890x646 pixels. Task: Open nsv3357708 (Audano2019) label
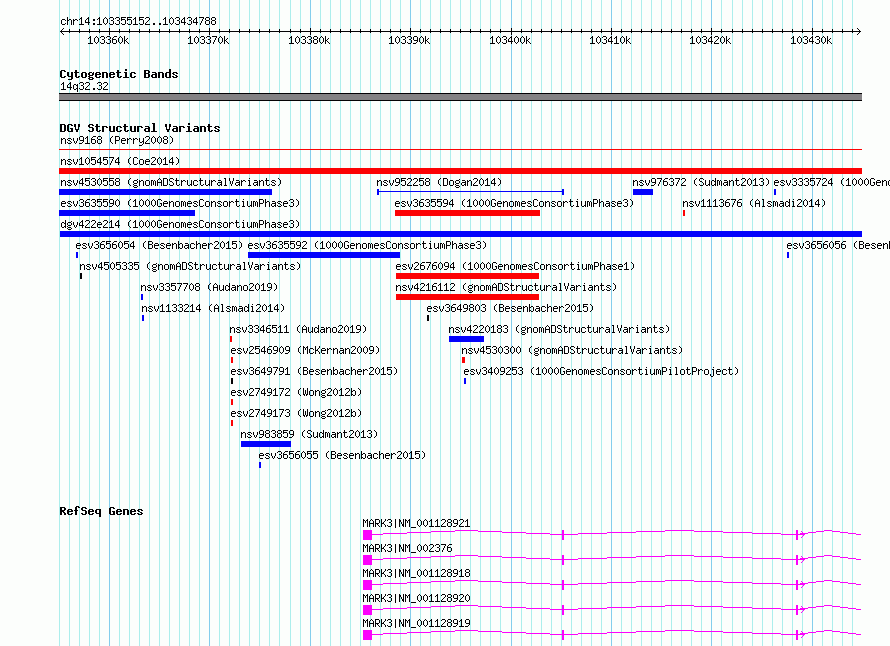click(209, 287)
